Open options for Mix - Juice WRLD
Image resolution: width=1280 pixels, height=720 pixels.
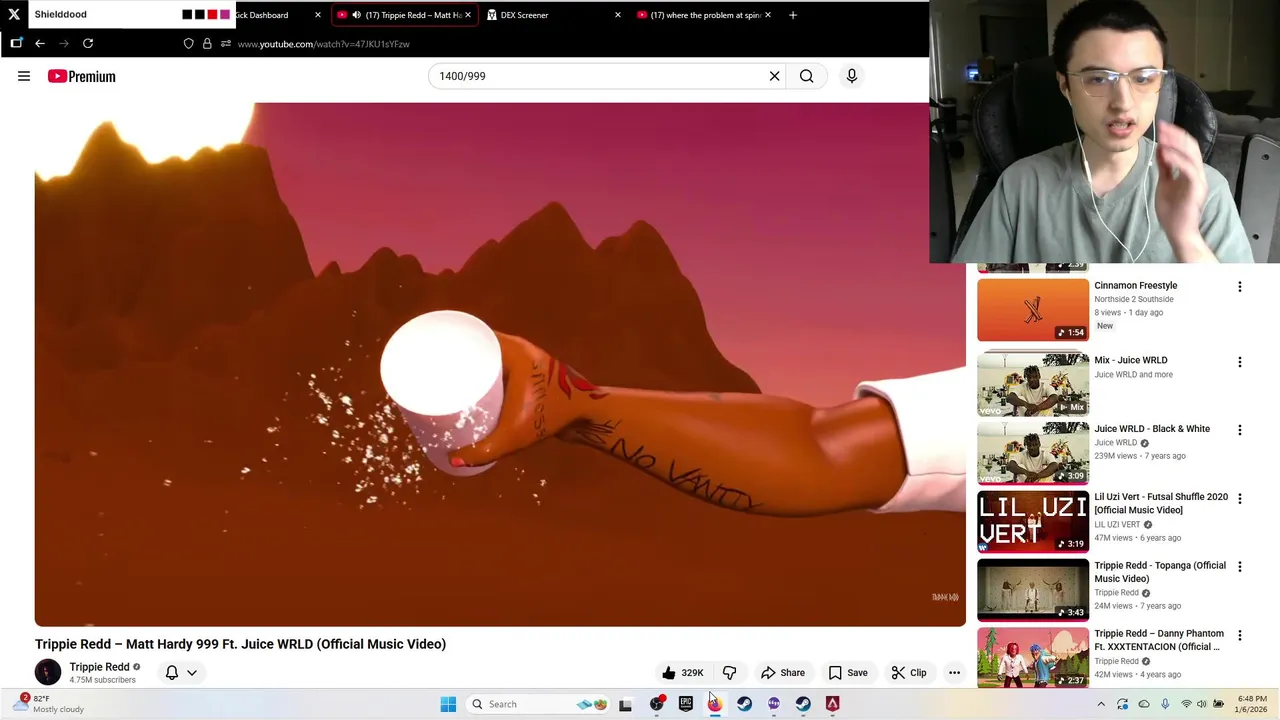point(1240,362)
